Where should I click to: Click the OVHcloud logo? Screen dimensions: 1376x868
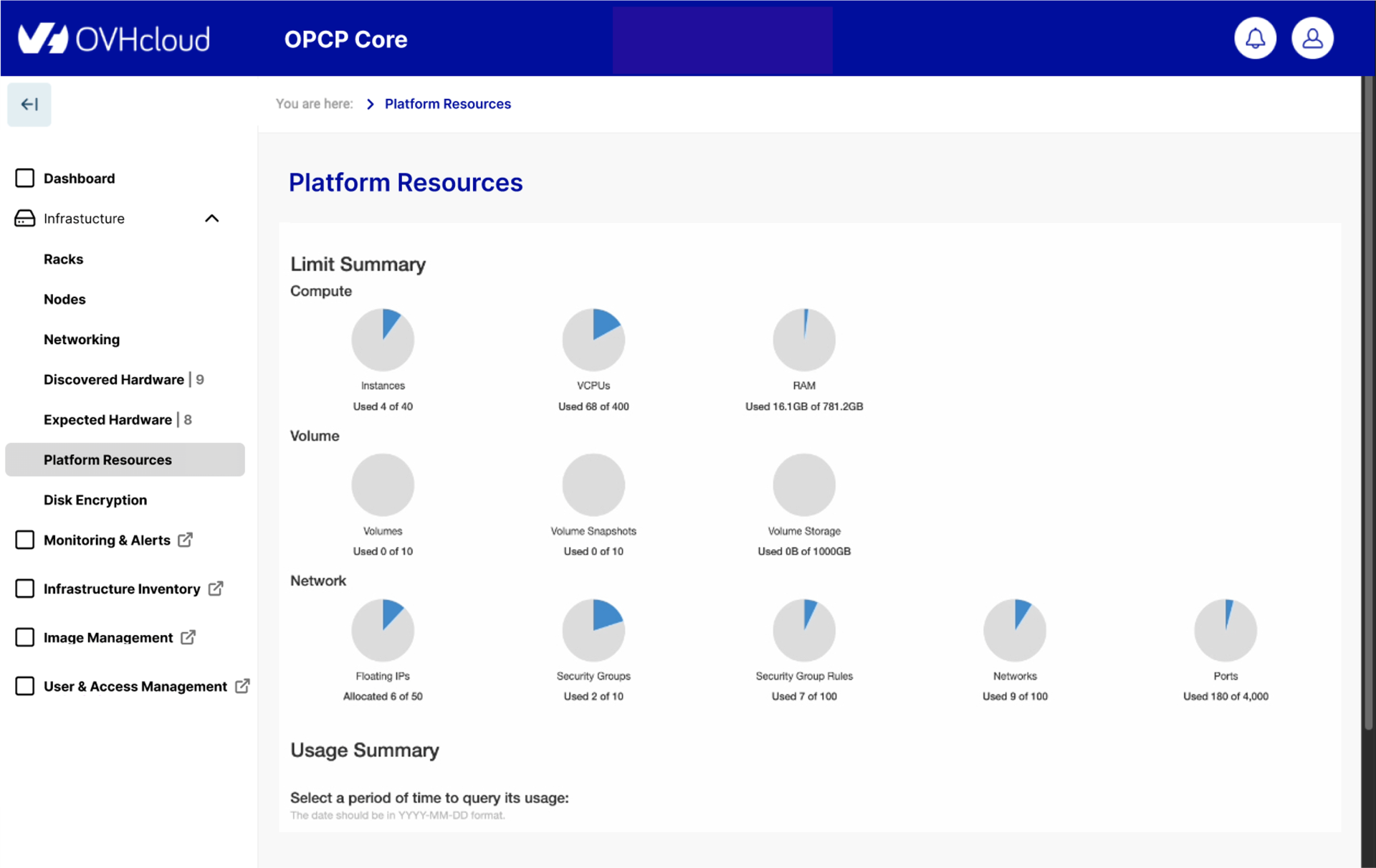coord(115,39)
